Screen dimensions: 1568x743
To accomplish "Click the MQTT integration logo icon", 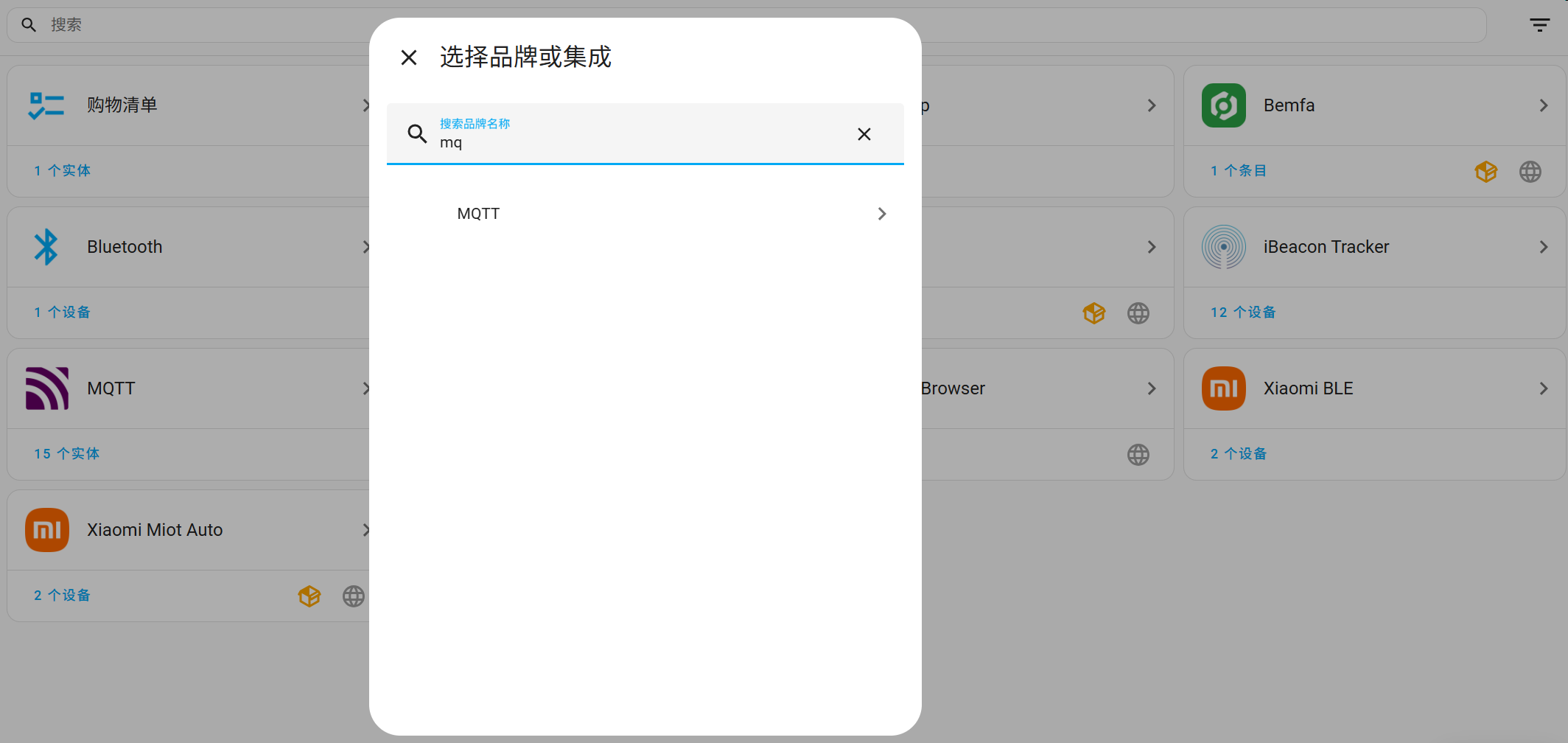I will coord(46,388).
